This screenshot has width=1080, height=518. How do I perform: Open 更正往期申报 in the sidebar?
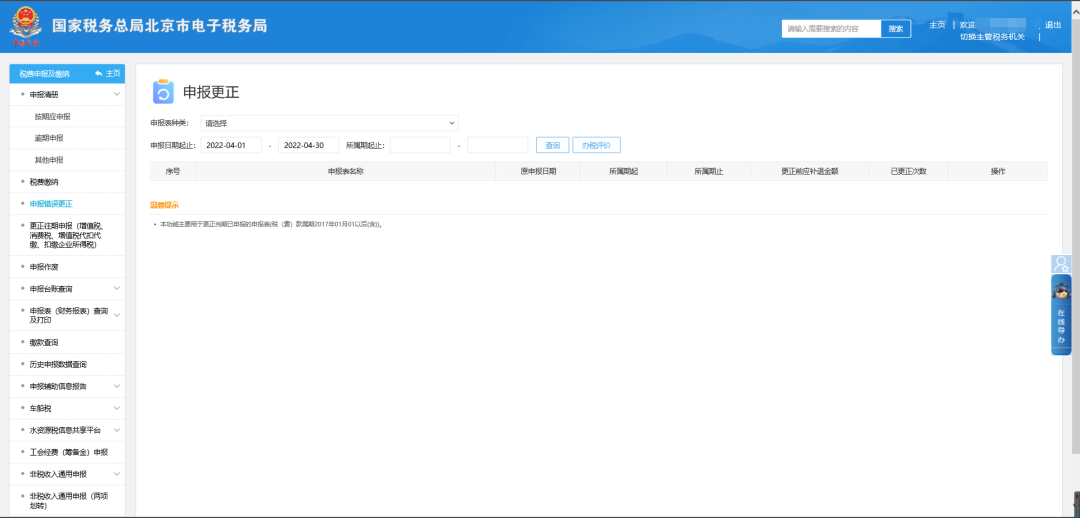(x=67, y=235)
